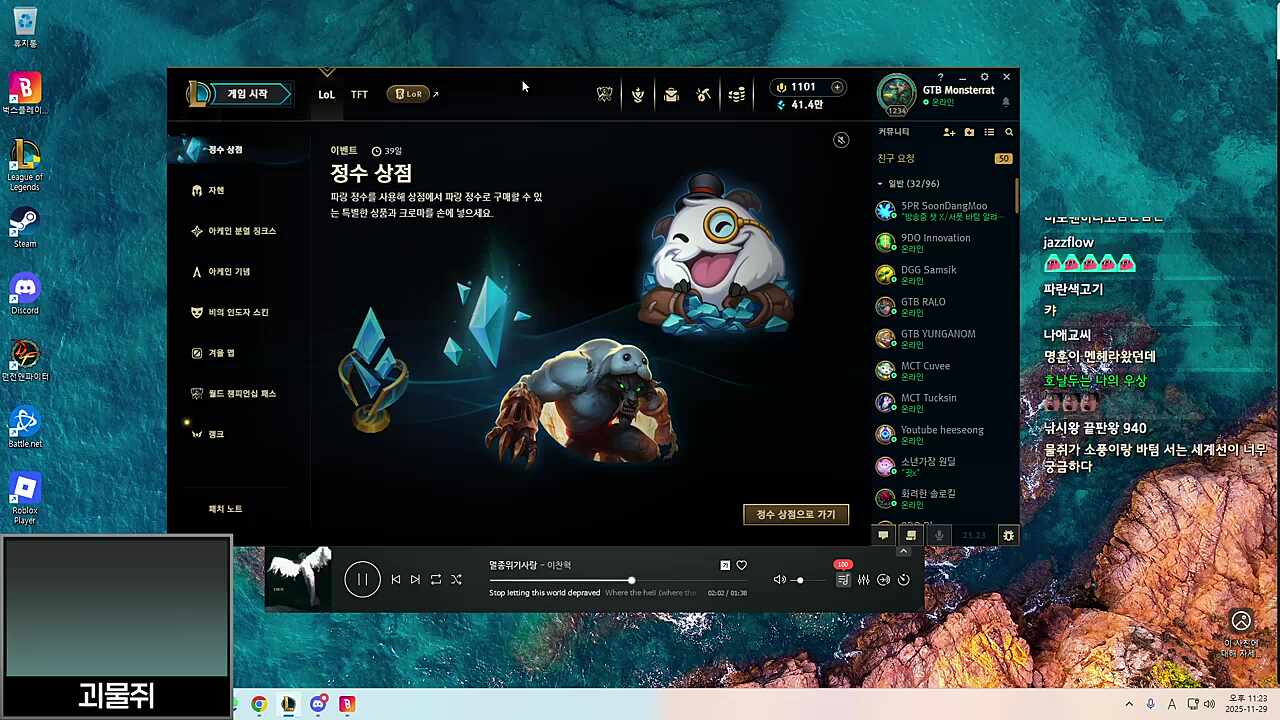Viewport: 1280px width, 720px height.
Task: Select friend 5PR SoonDangMoo
Action: pyautogui.click(x=945, y=210)
